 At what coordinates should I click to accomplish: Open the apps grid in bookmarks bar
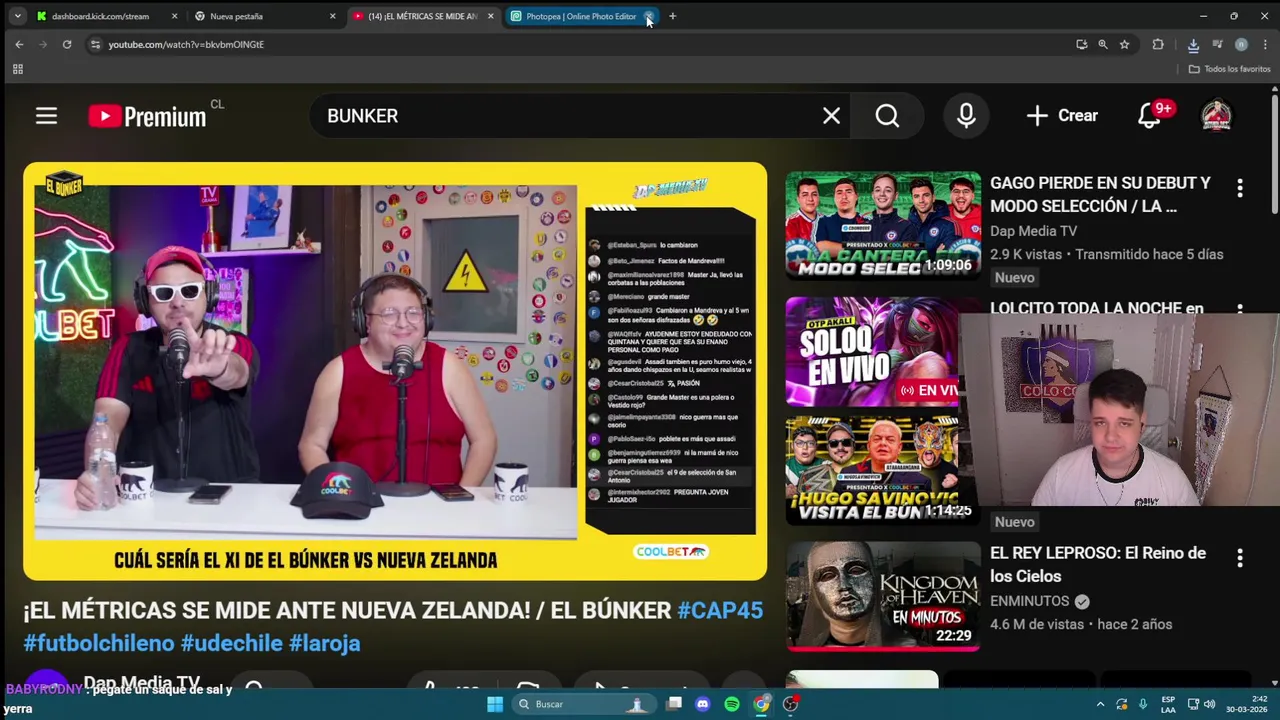click(x=17, y=69)
